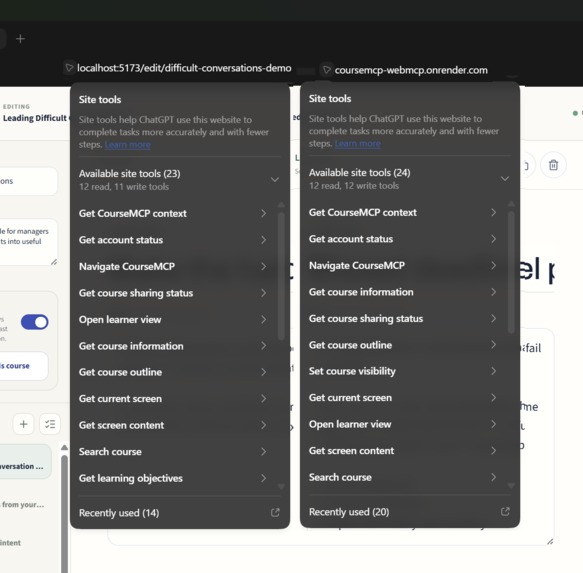Click site tools icon beside coursemcp-webmcp URL
The width and height of the screenshot is (583, 573).
326,70
